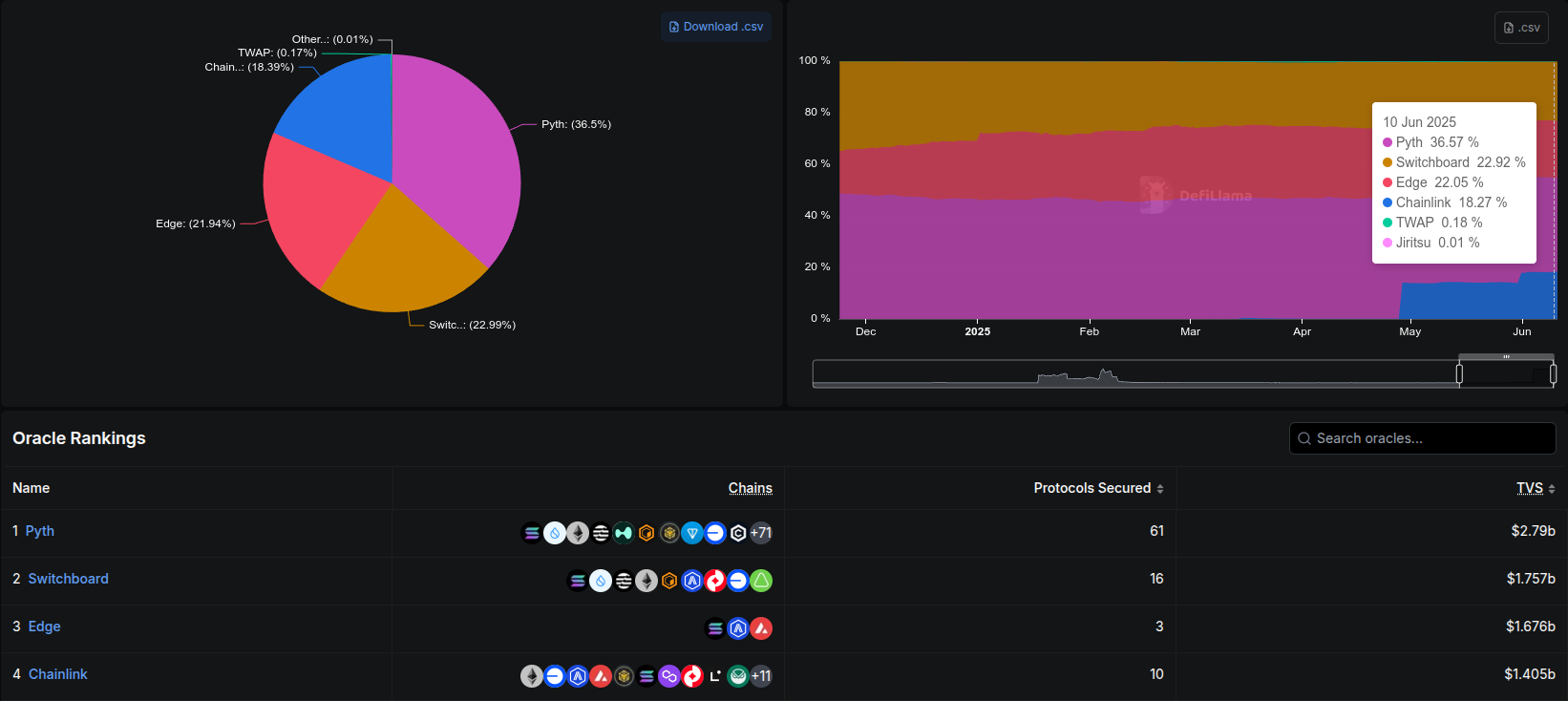Click the left handle of the time range slider

tap(1459, 374)
